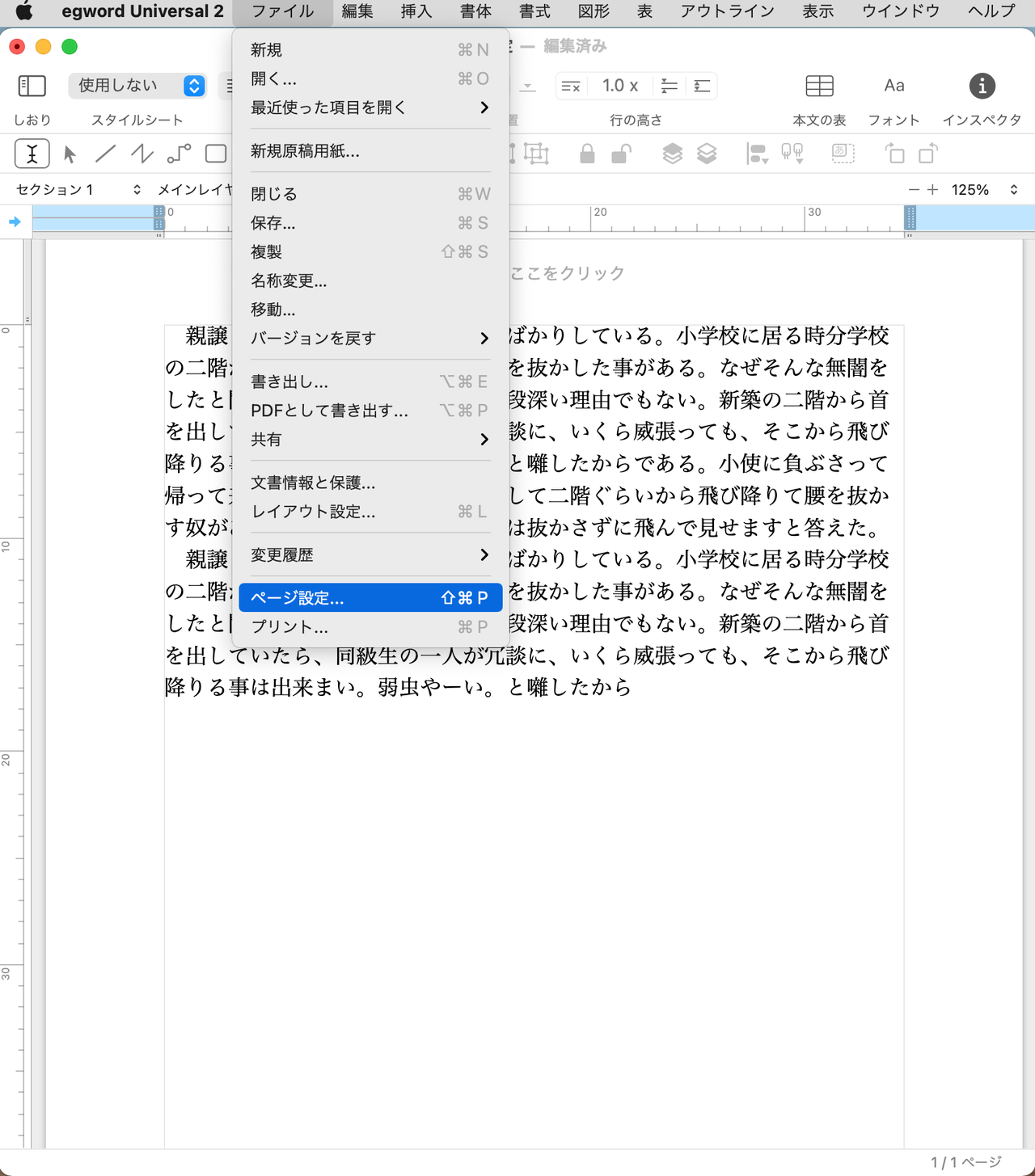
Task: Open the distribute objects icon
Action: tap(792, 154)
